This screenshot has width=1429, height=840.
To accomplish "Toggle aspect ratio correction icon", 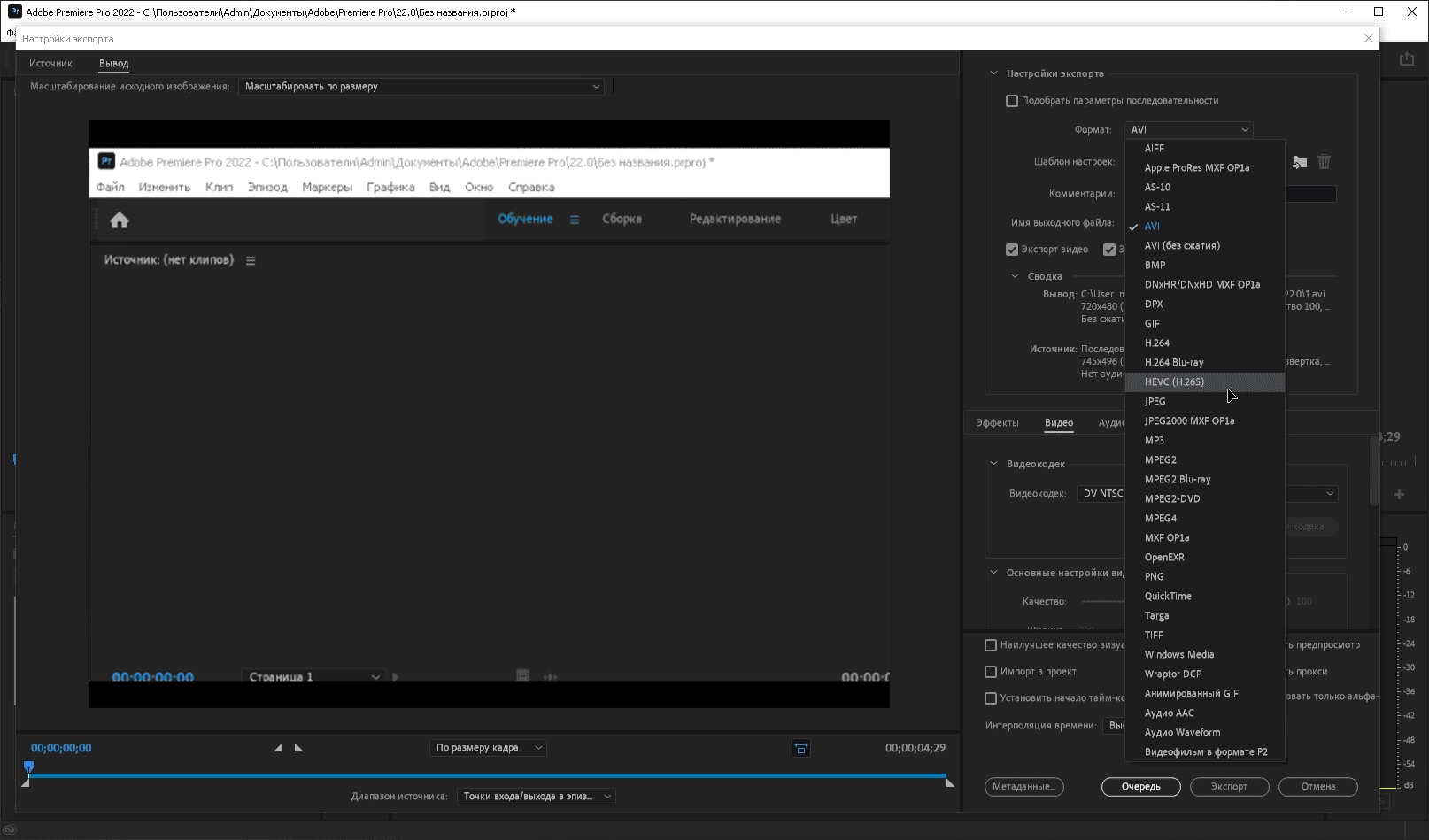I will point(800,748).
